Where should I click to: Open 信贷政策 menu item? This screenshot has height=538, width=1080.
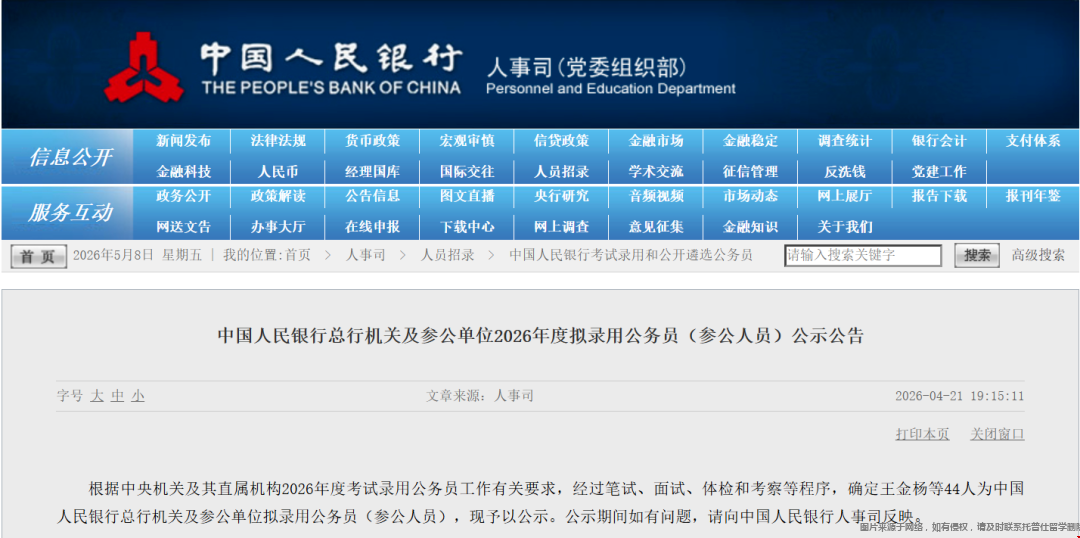click(561, 142)
